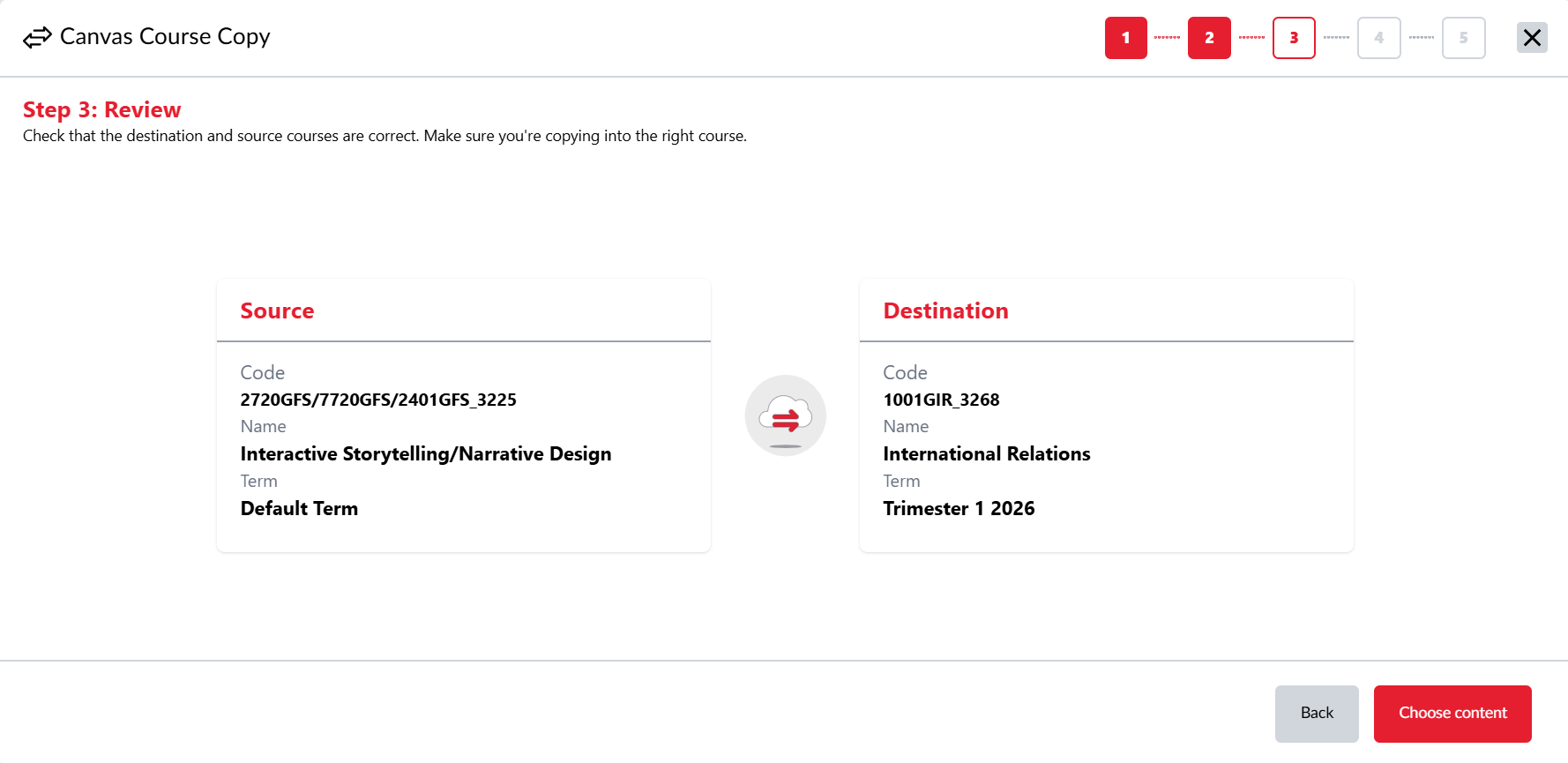Click the cloud transfer icon between courses
Viewport: 1568px width, 763px height.
coord(785,415)
